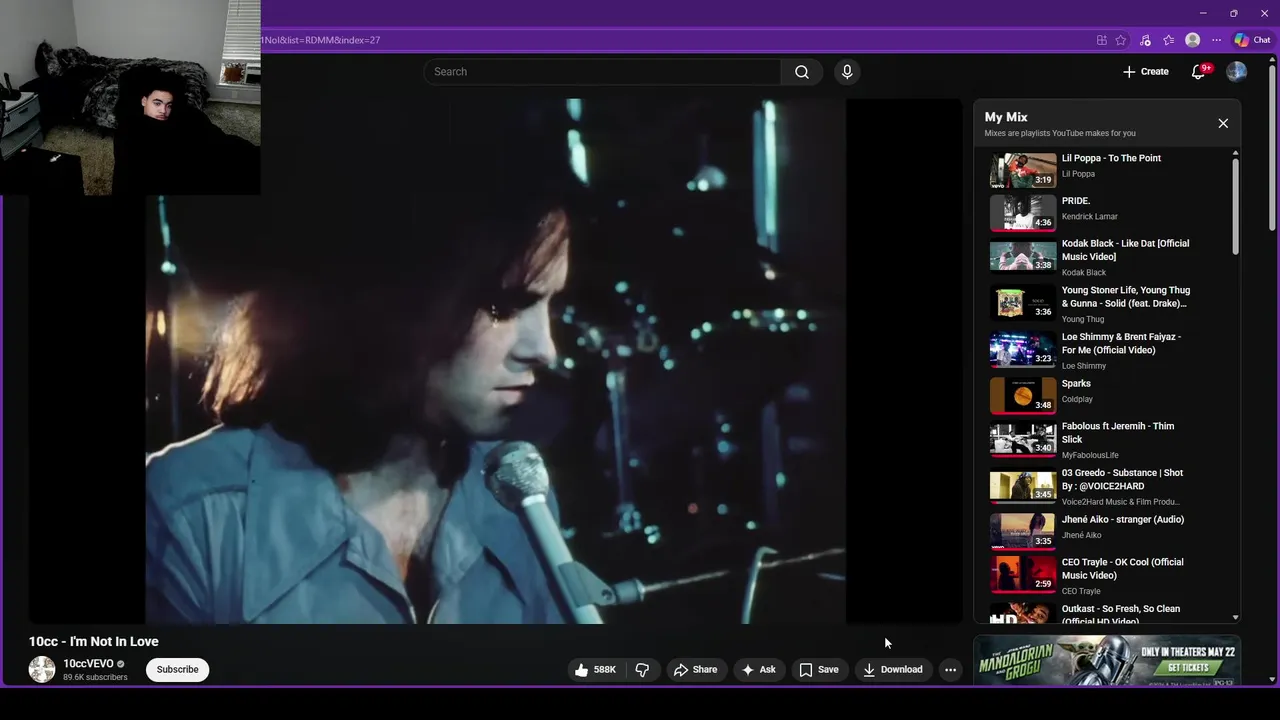This screenshot has height=720, width=1280.
Task: Click the Edge apps icon in address bar
Action: tap(1101, 40)
